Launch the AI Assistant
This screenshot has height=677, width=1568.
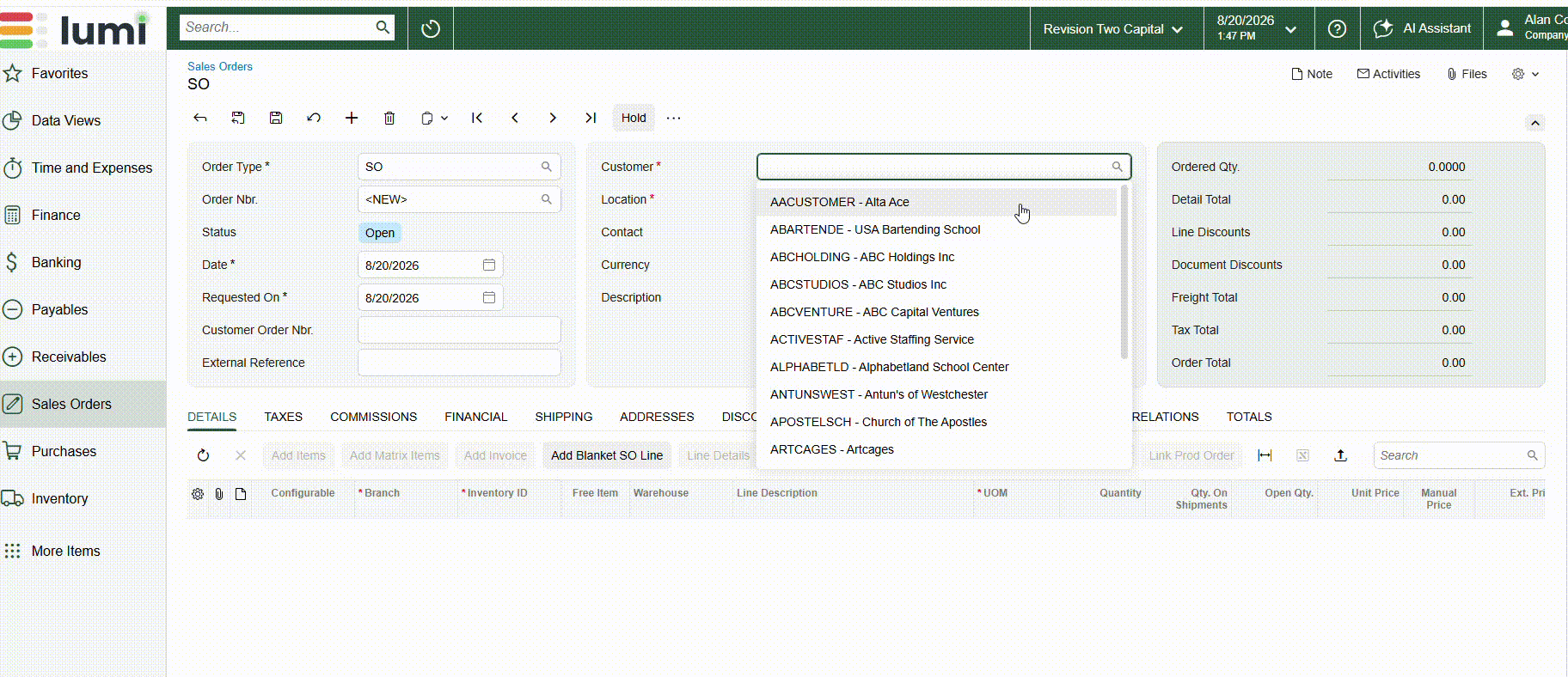[1422, 28]
